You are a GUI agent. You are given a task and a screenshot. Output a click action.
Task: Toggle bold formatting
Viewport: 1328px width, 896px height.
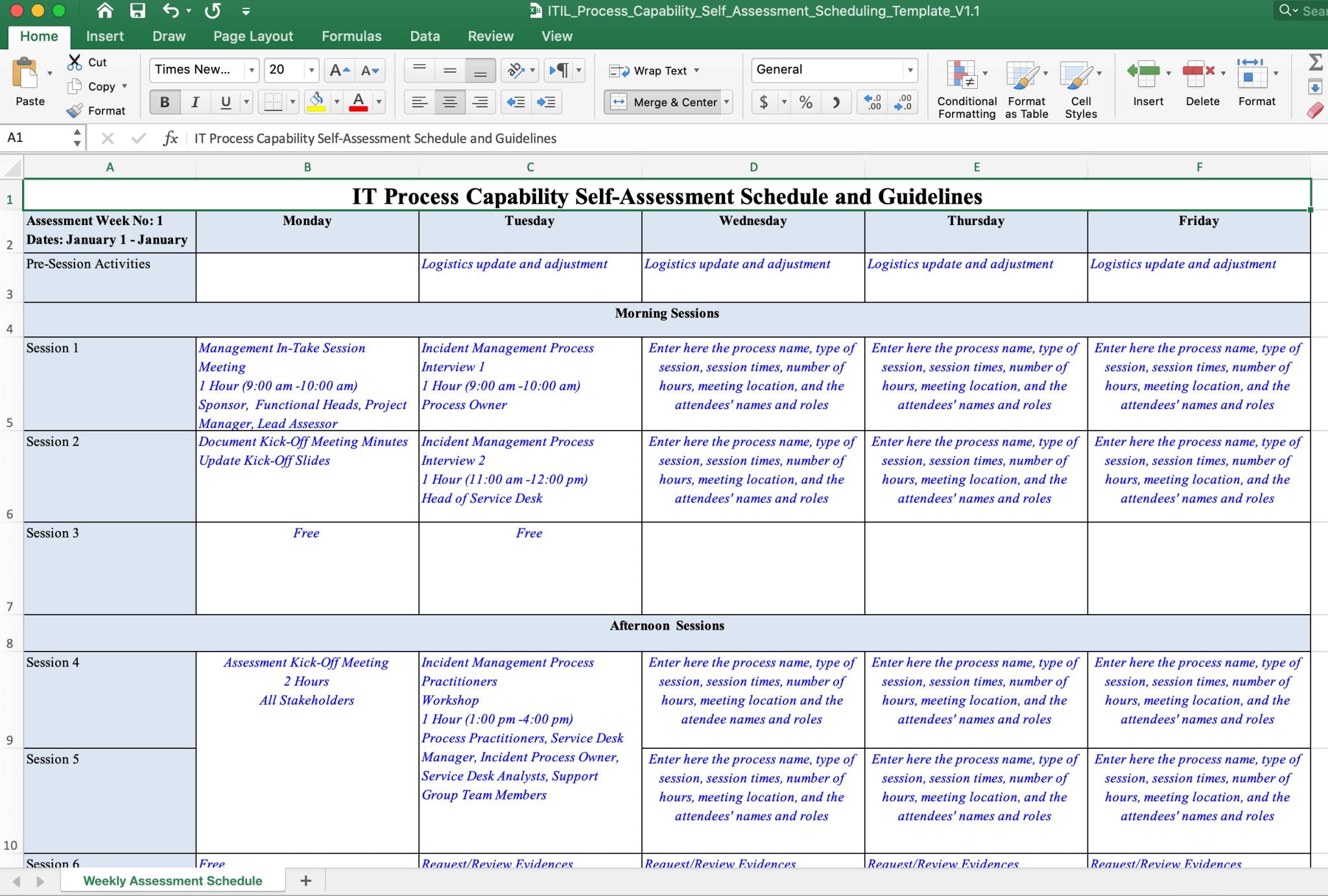point(165,102)
